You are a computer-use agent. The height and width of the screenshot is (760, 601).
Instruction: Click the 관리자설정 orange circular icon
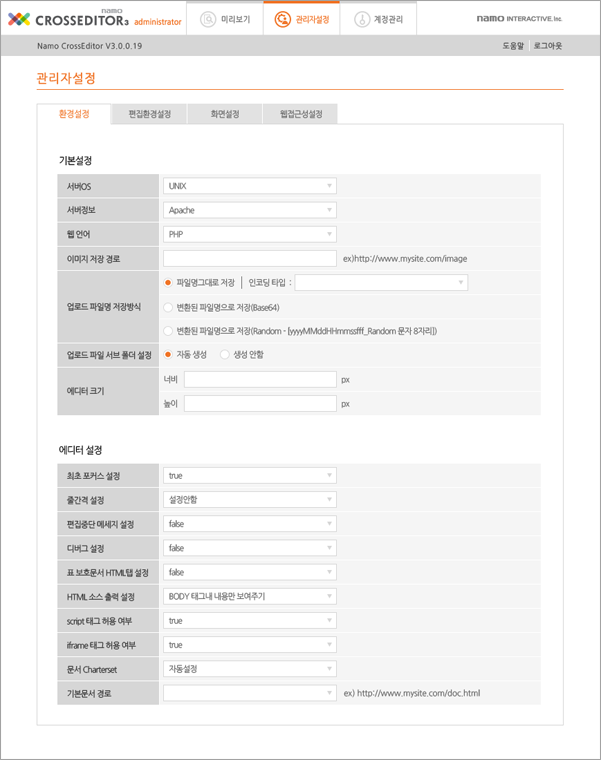(x=283, y=19)
